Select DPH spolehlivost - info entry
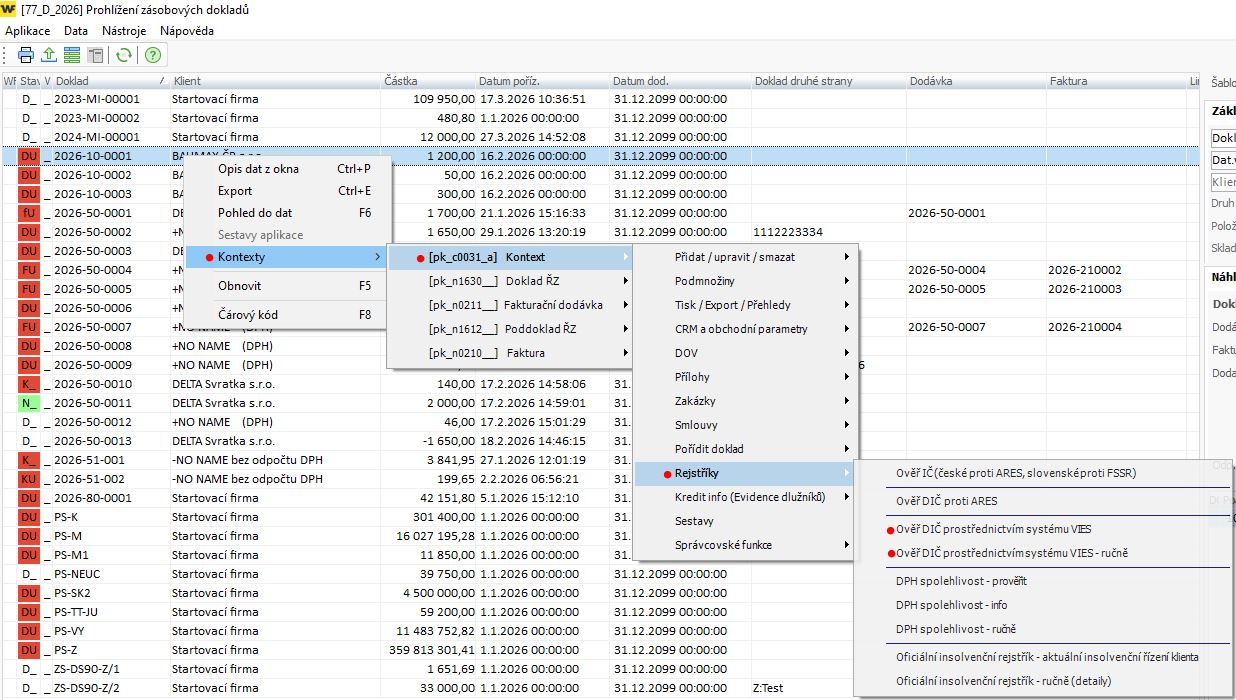 click(951, 605)
